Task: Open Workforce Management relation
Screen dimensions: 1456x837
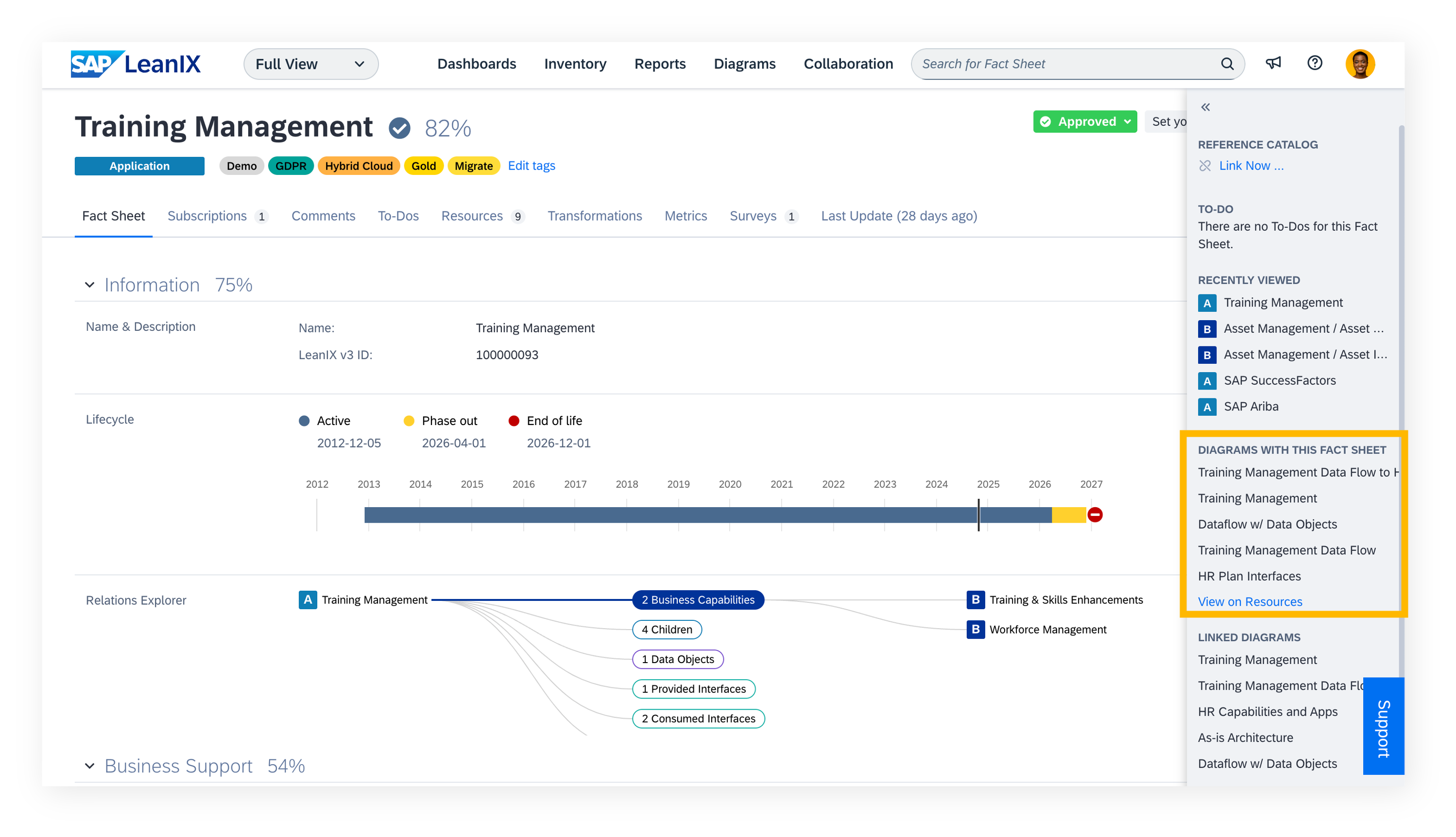Action: (x=1047, y=630)
